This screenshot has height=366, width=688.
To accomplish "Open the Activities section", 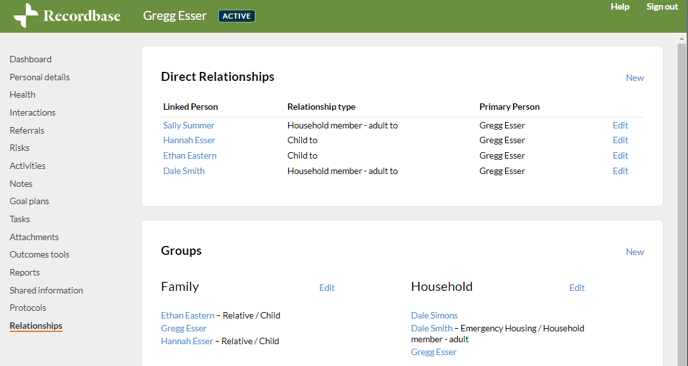I will [27, 166].
